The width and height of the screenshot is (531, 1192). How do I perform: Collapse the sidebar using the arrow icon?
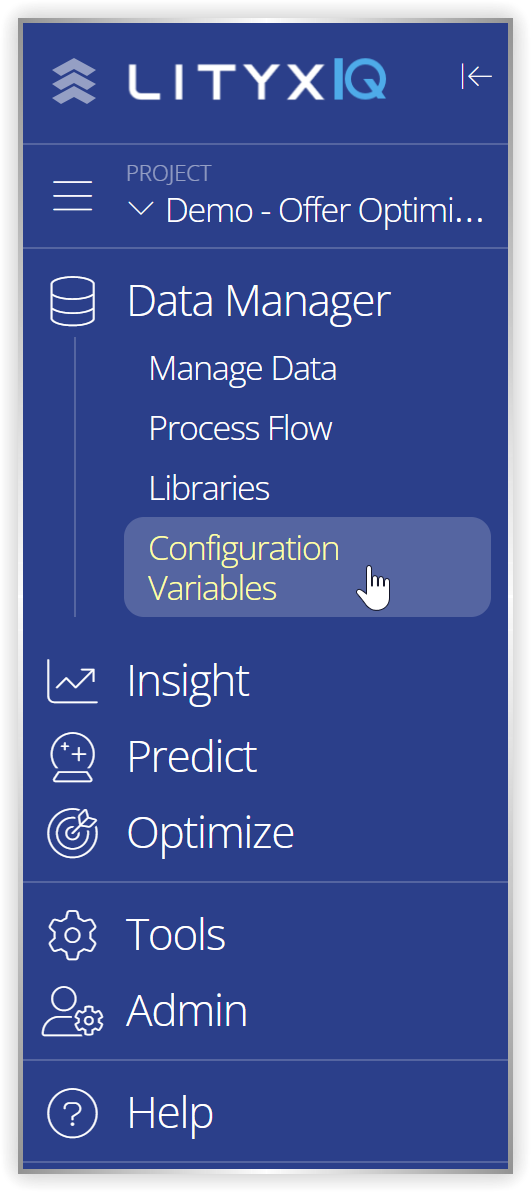coord(476,76)
